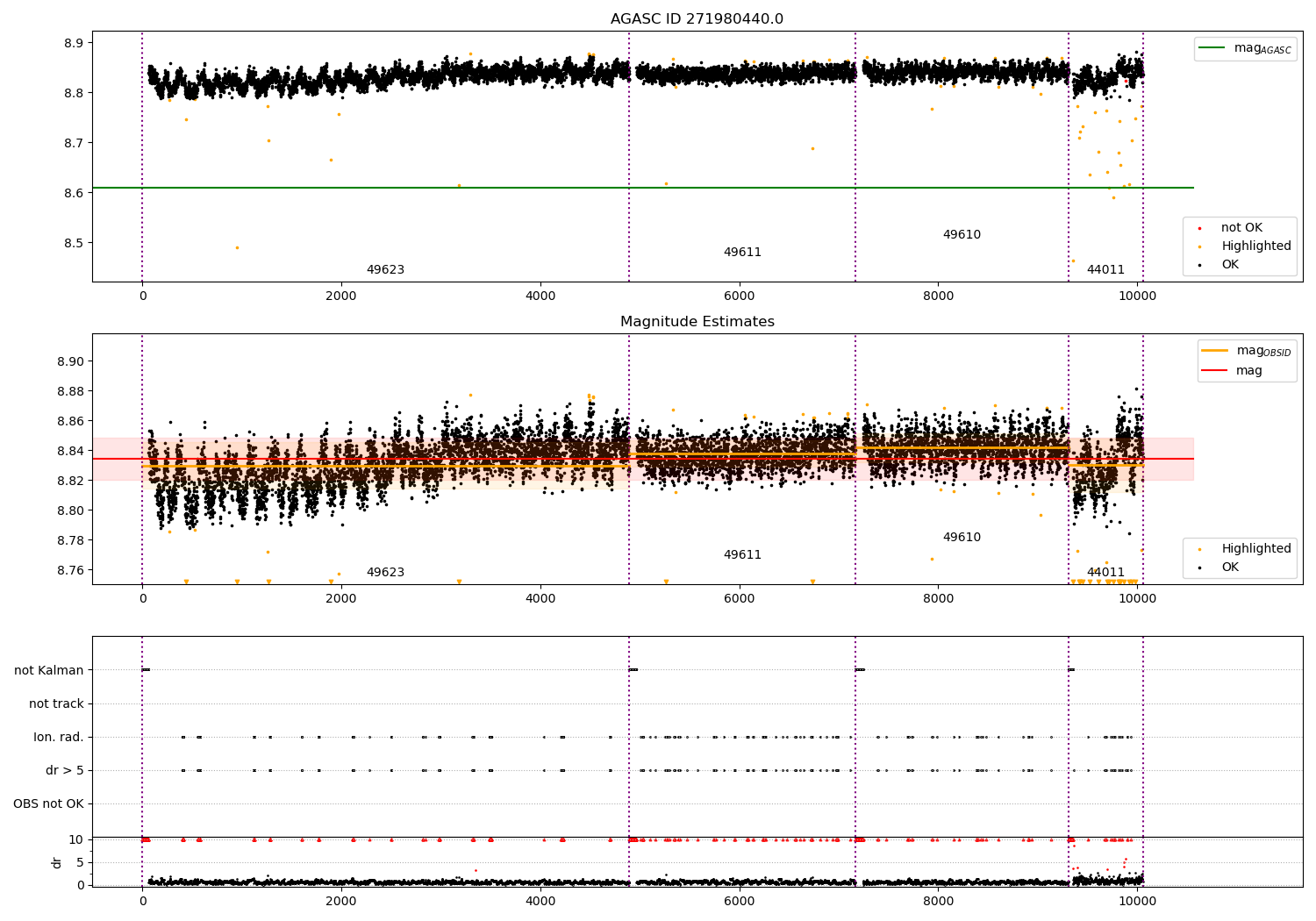Screen dimensions: 1316x921
Task: Click the 'Ion. rad.' axis label
Action: (x=59, y=737)
